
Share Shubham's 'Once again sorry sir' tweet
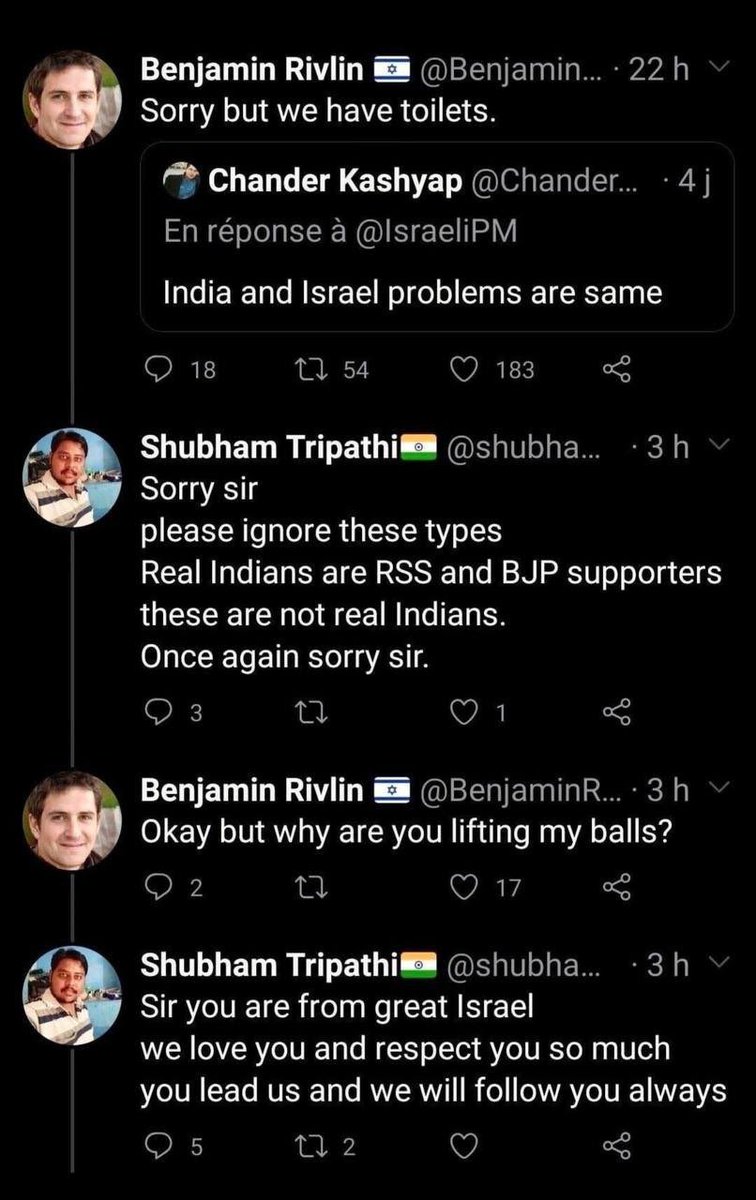[618, 713]
